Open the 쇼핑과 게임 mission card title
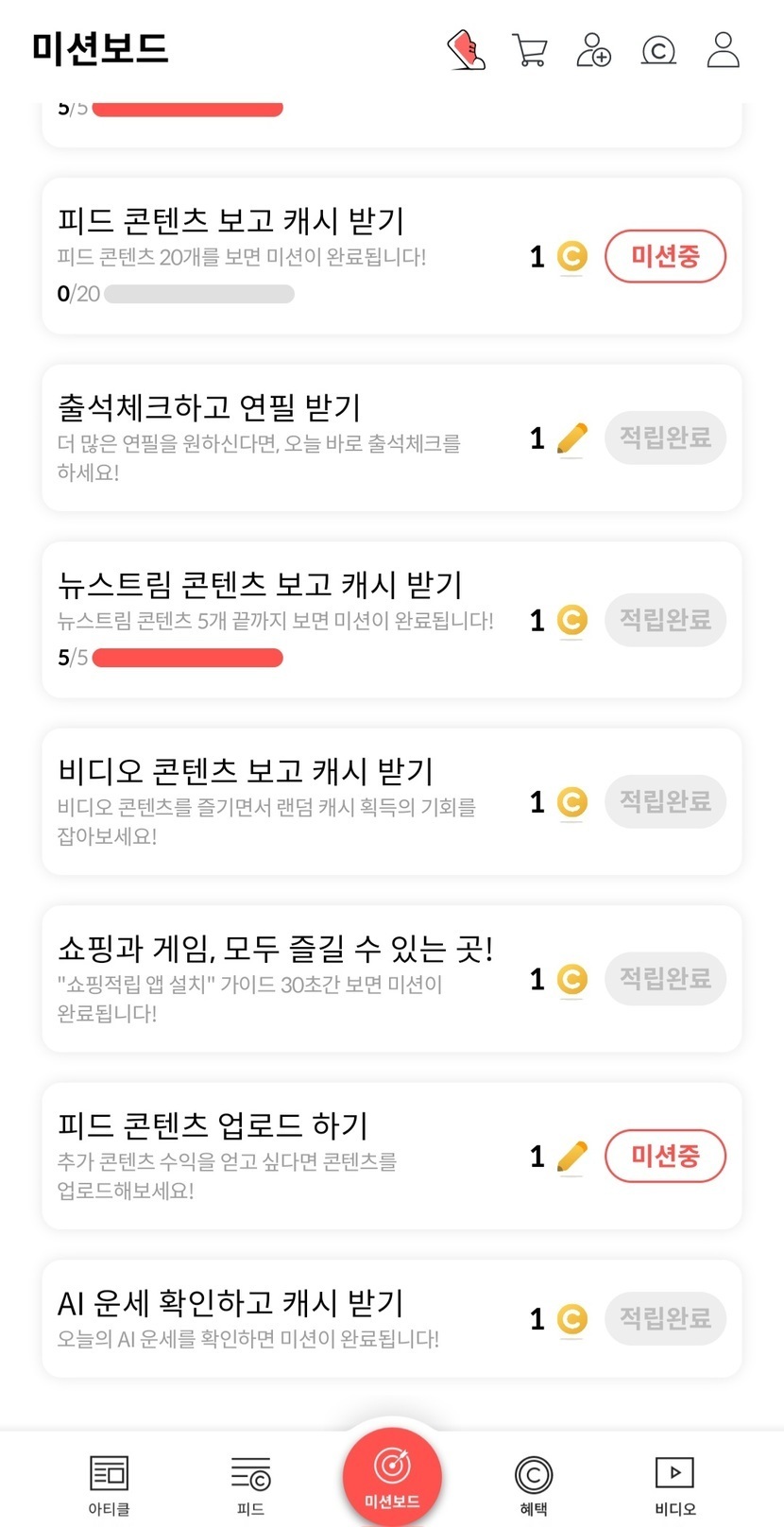 pyautogui.click(x=275, y=948)
